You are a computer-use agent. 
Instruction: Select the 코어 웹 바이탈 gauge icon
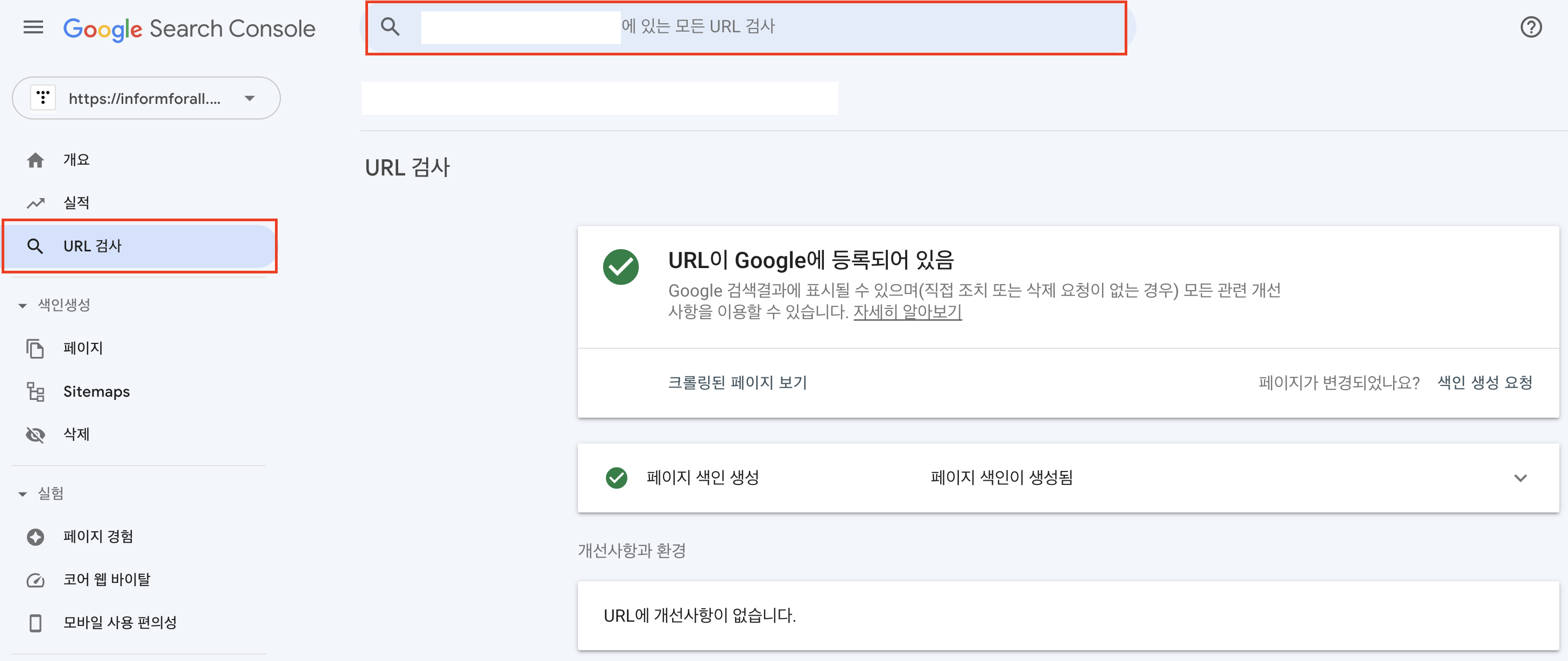point(36,579)
